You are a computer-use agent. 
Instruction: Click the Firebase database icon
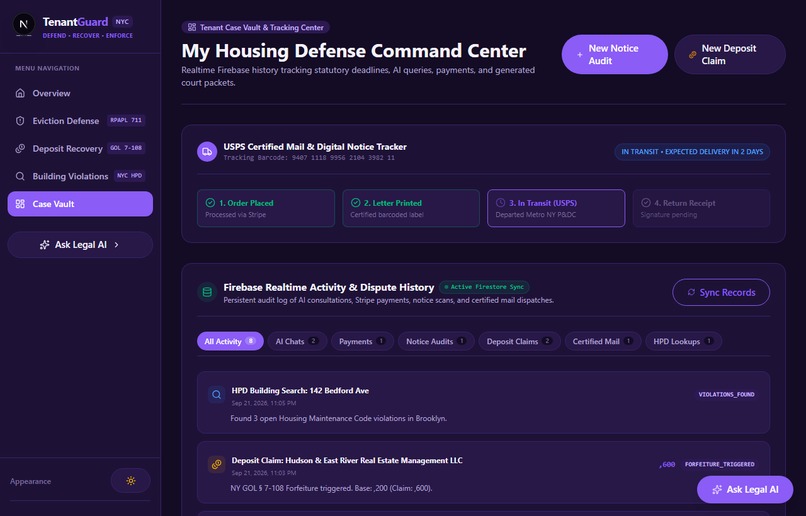coord(207,292)
